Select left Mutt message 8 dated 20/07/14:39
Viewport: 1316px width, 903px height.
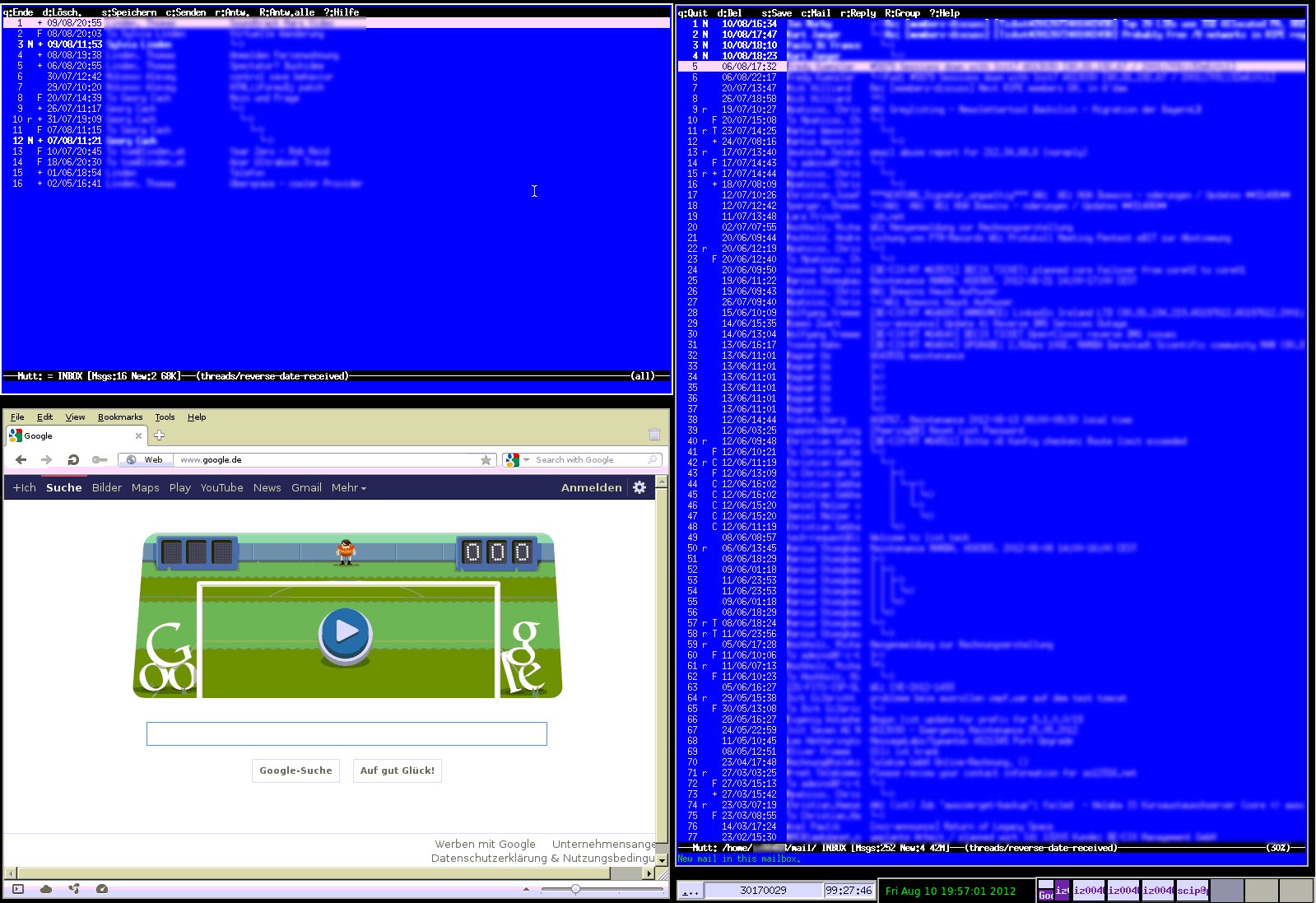(337, 98)
